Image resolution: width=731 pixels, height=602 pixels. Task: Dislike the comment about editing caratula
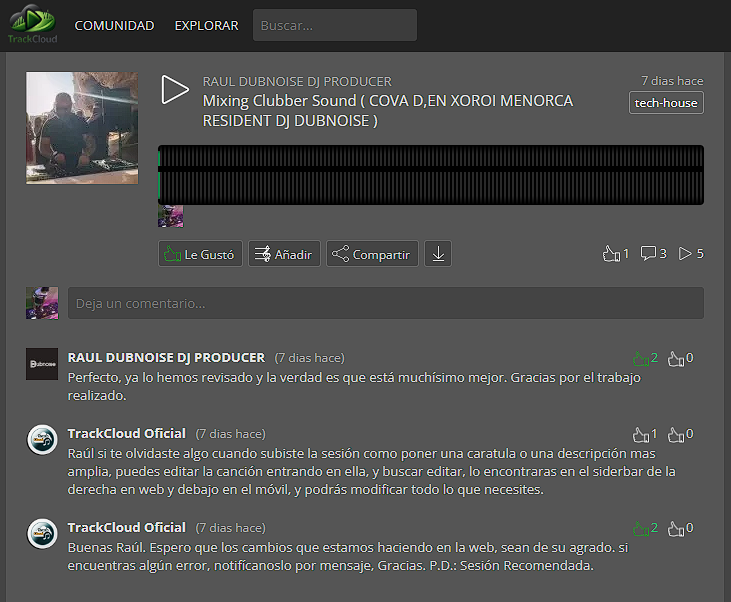coord(676,435)
